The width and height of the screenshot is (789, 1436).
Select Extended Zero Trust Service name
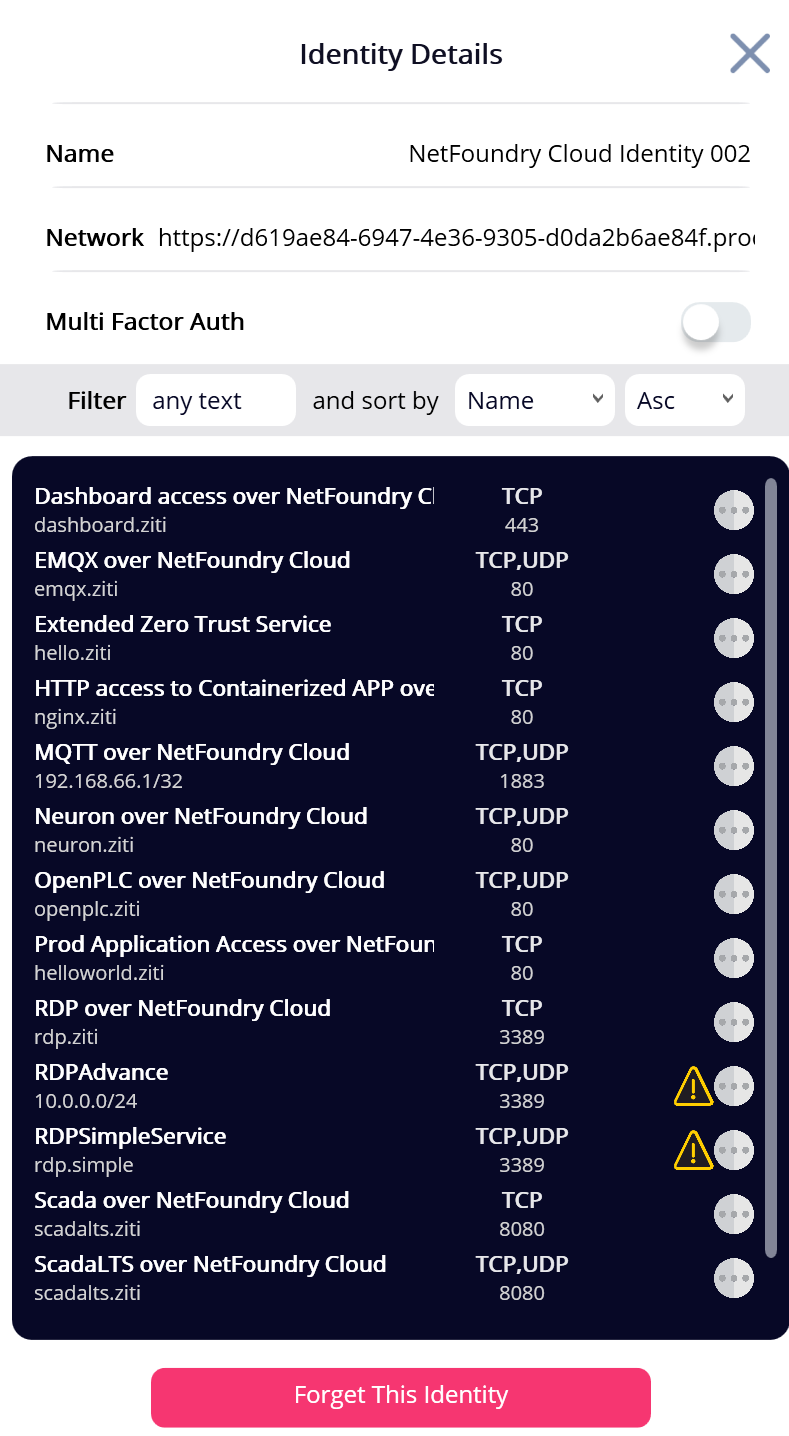click(183, 624)
